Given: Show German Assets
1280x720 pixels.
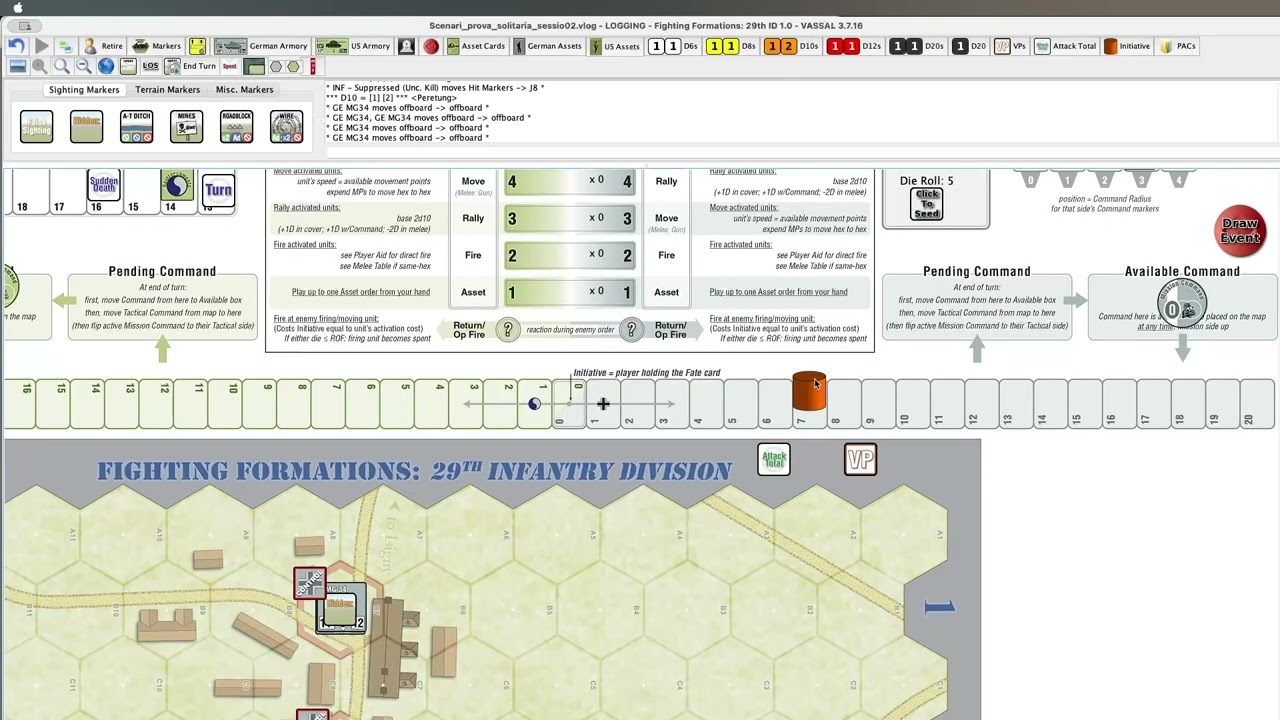Looking at the screenshot, I should click(x=548, y=46).
